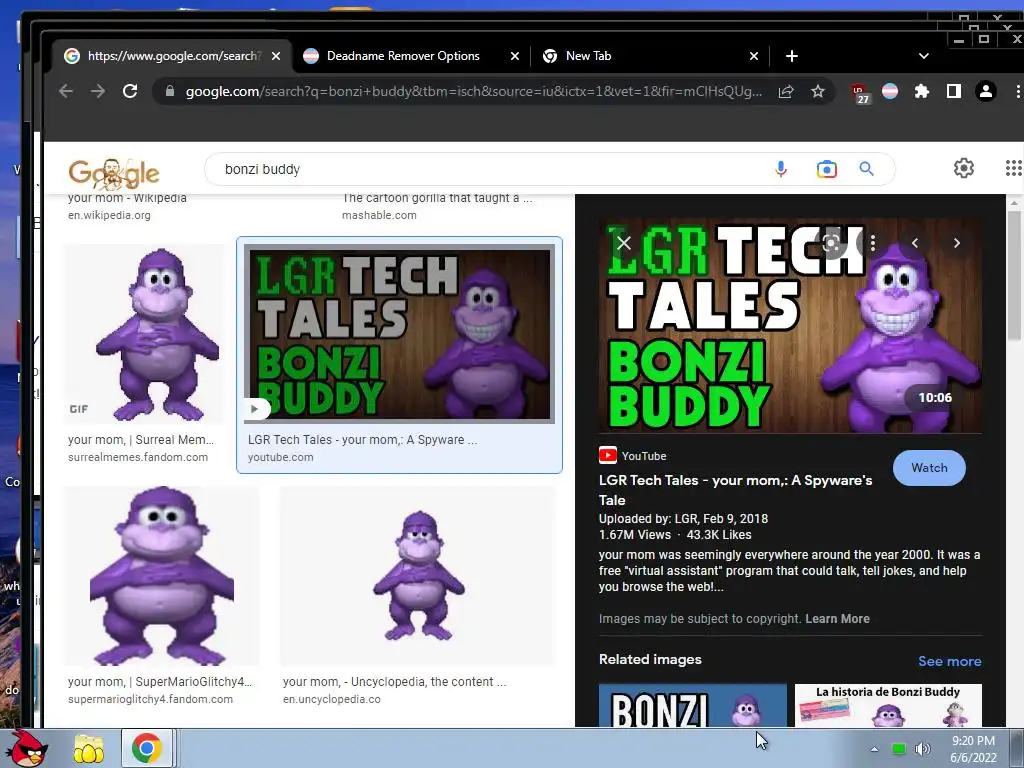This screenshot has height=768, width=1024.
Task: Open the Chrome profile avatar
Action: [985, 91]
